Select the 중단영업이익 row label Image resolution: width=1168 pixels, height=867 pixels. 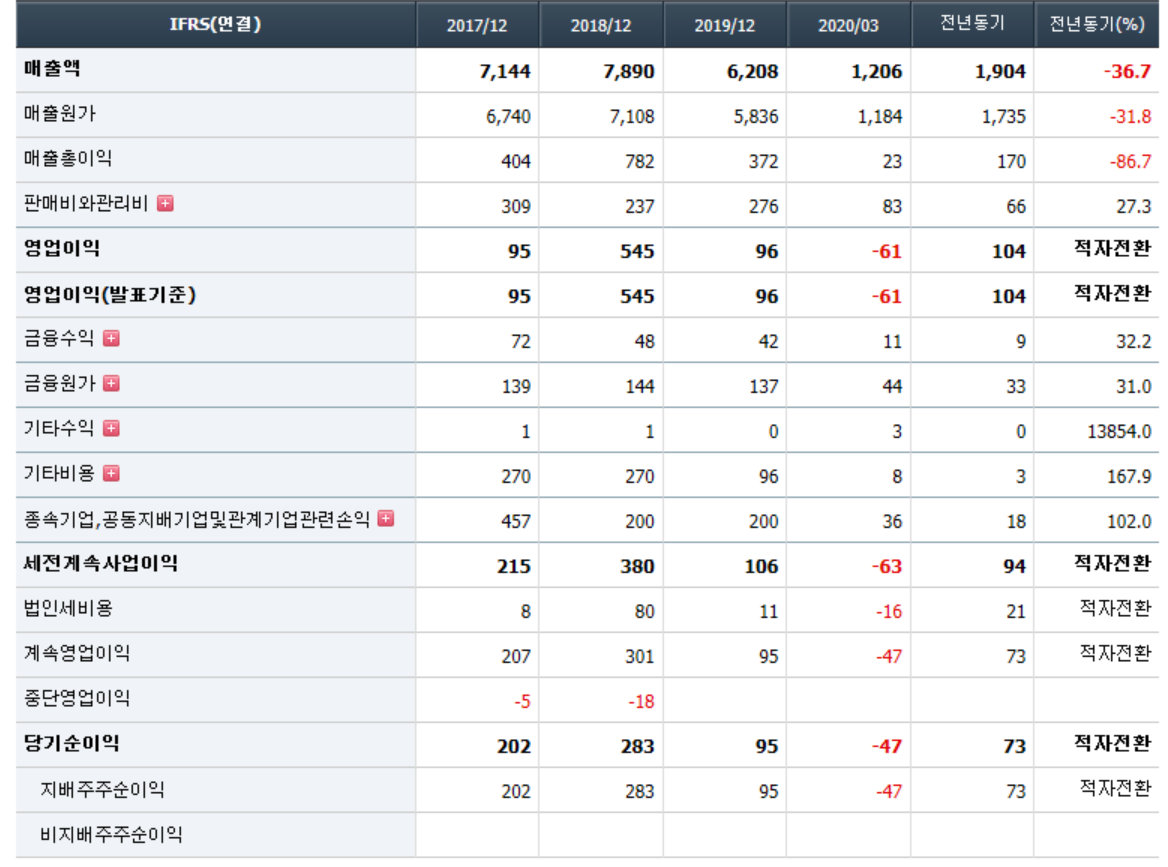point(77,698)
